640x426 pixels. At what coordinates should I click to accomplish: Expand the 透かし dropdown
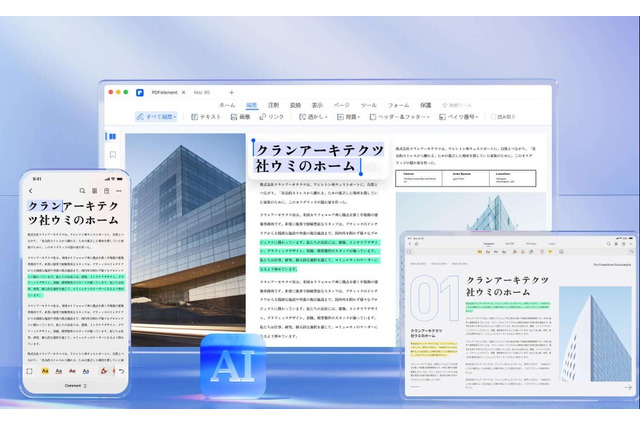[313, 117]
